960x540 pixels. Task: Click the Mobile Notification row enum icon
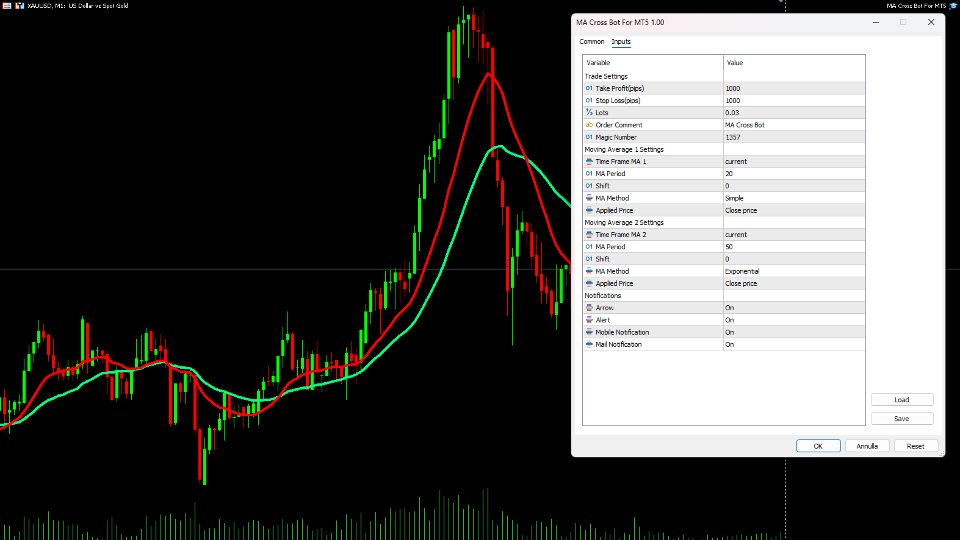[x=589, y=332]
